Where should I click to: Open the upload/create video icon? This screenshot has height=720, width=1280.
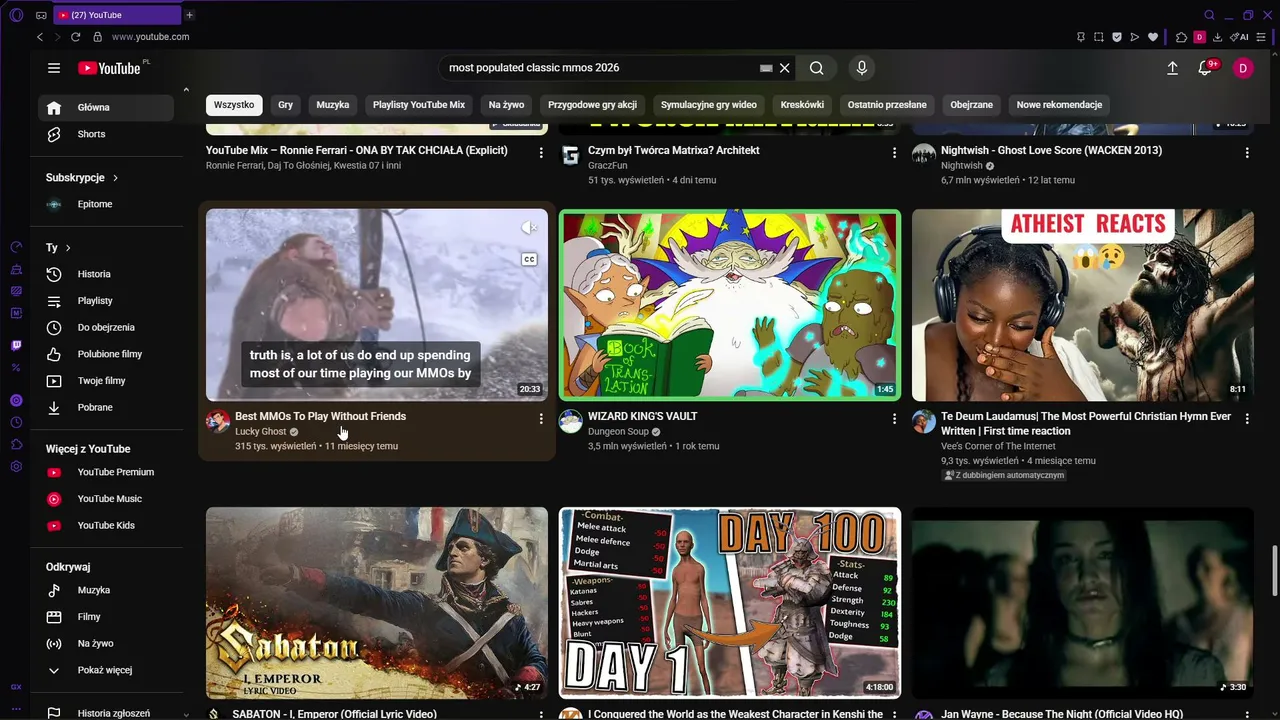[x=1173, y=68]
